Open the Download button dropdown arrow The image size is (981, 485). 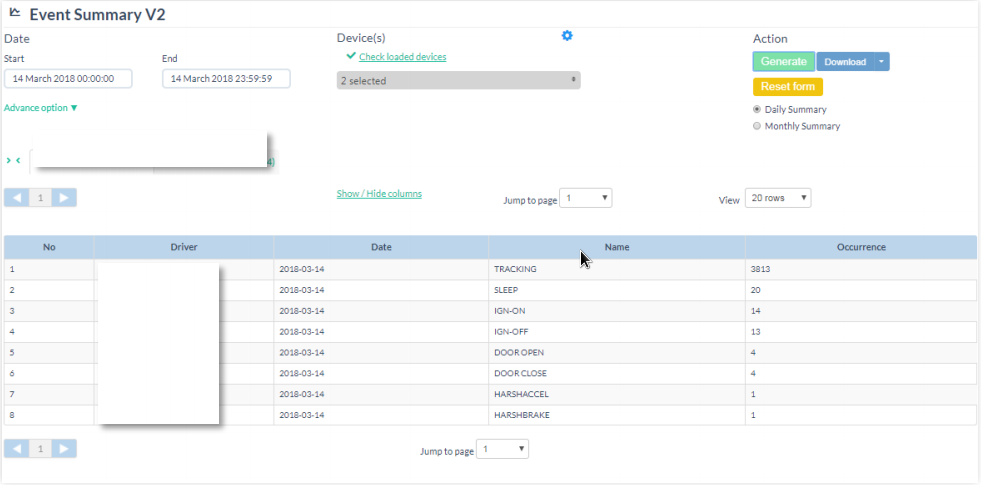tap(881, 62)
